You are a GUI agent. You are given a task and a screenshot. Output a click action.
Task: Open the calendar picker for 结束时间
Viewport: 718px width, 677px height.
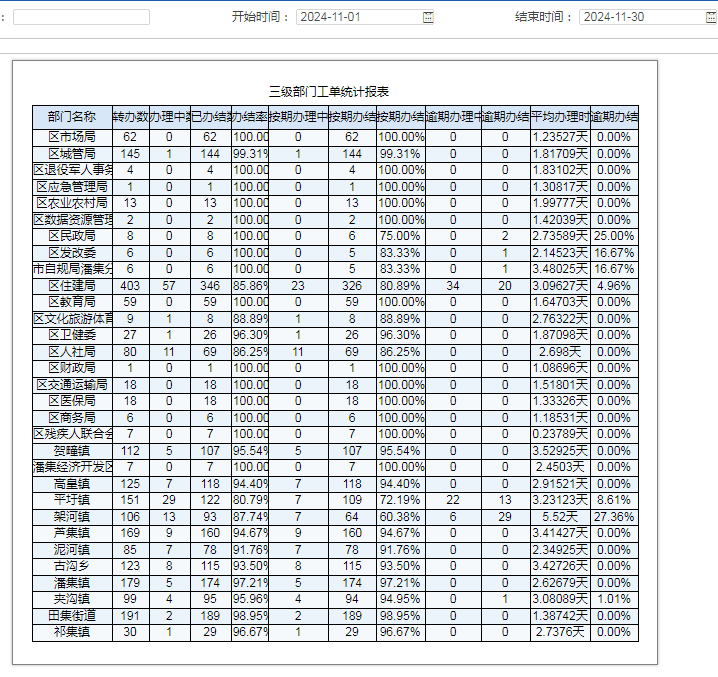point(711,17)
